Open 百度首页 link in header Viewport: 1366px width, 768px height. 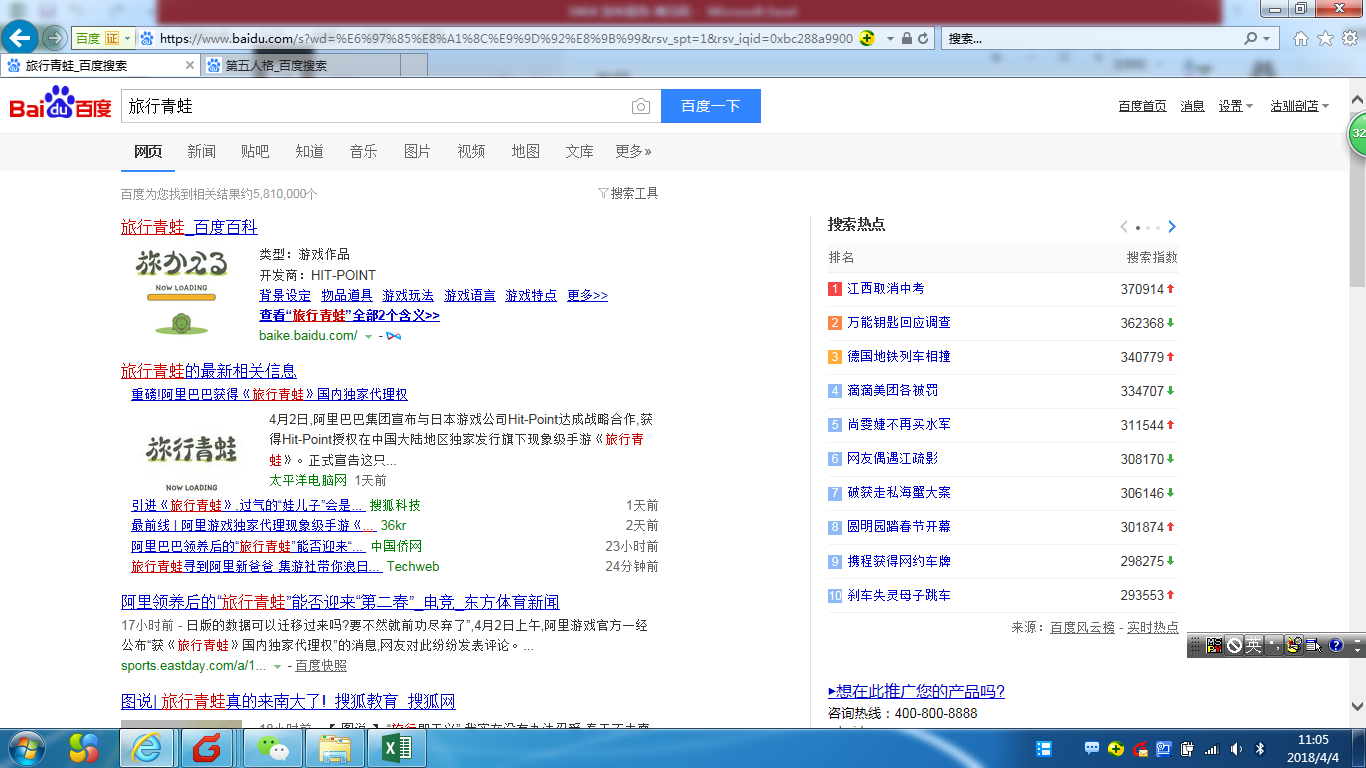point(1142,106)
